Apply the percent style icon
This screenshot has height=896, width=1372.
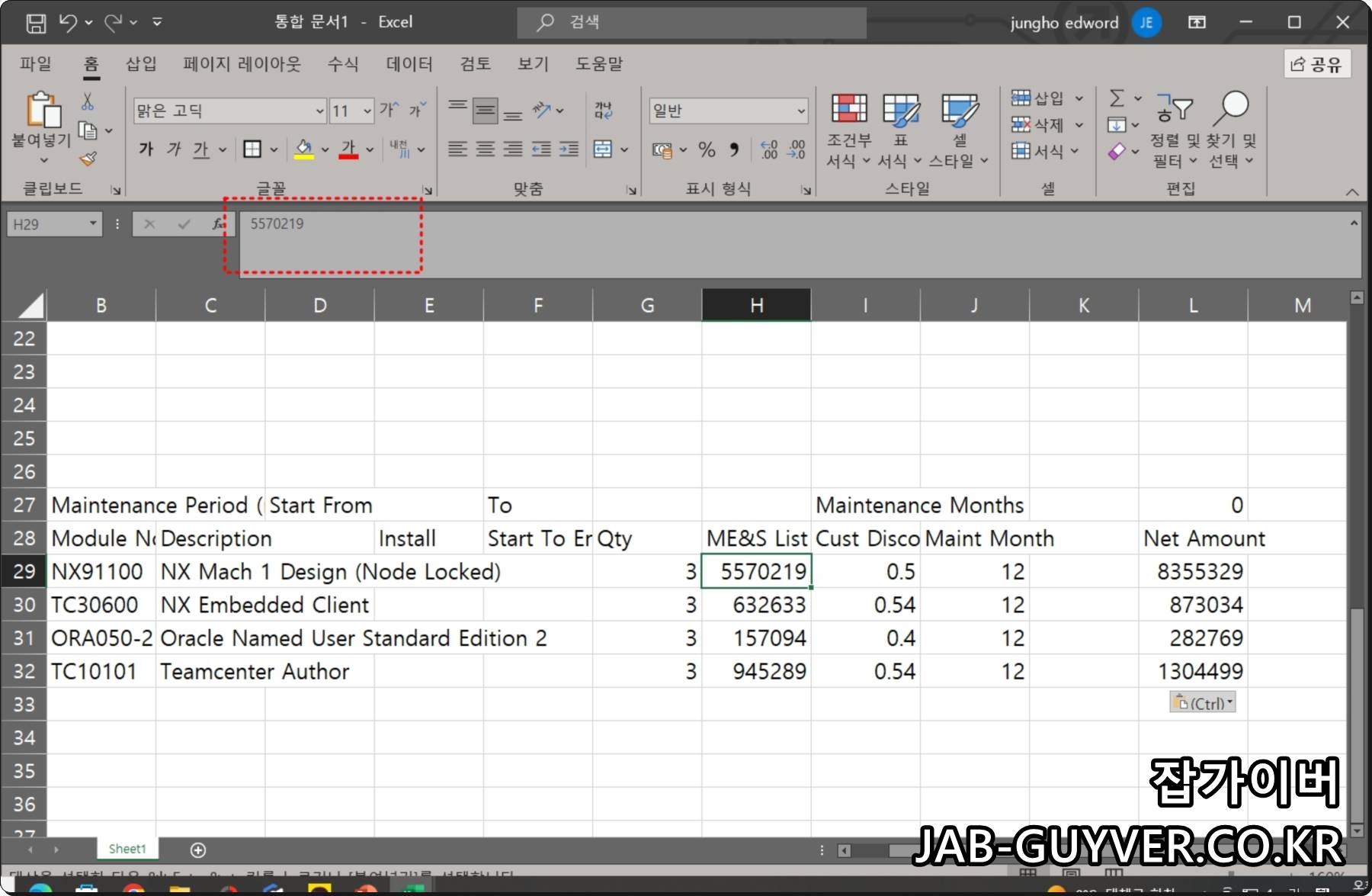click(707, 149)
